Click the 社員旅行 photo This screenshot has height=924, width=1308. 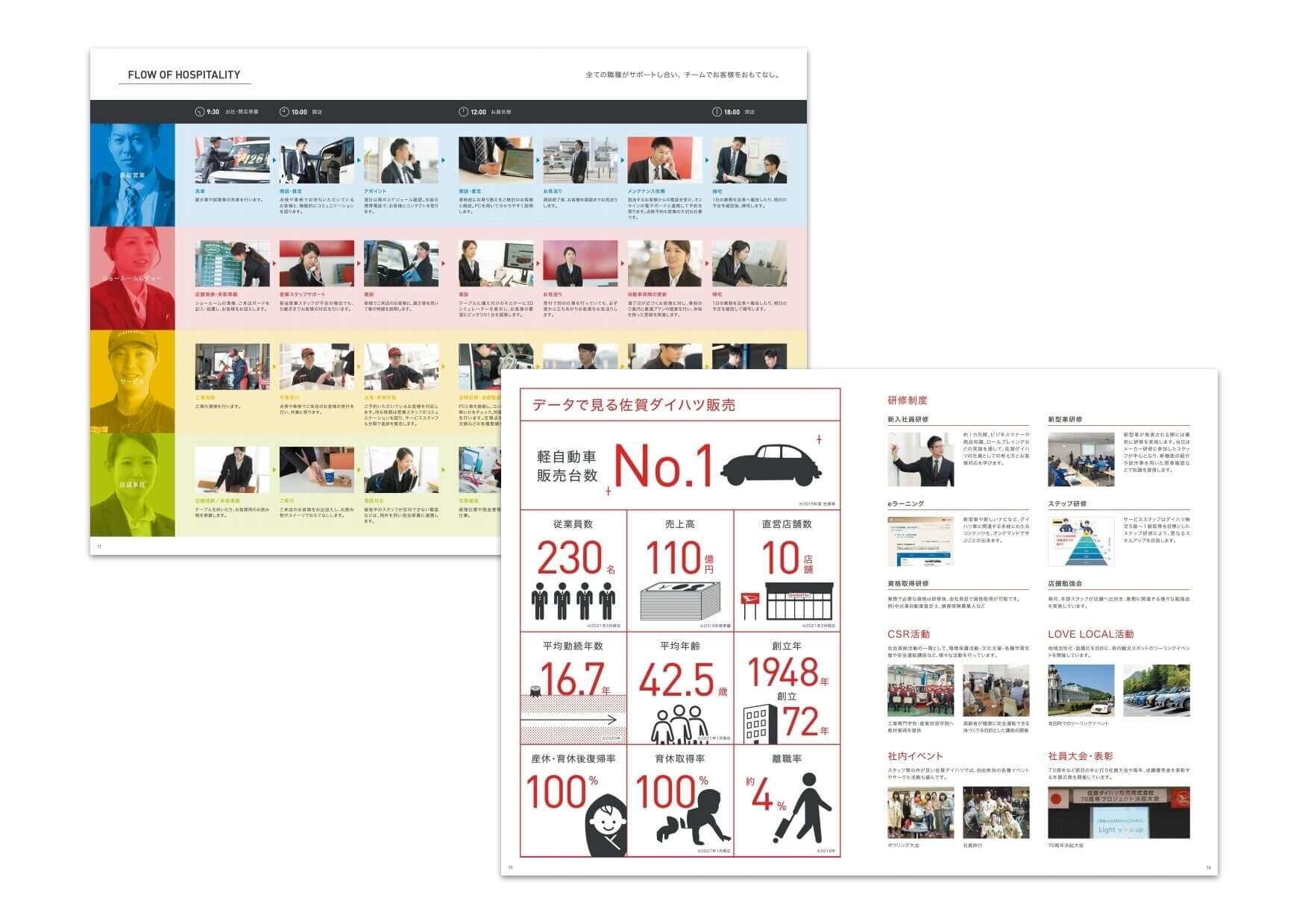[x=996, y=812]
